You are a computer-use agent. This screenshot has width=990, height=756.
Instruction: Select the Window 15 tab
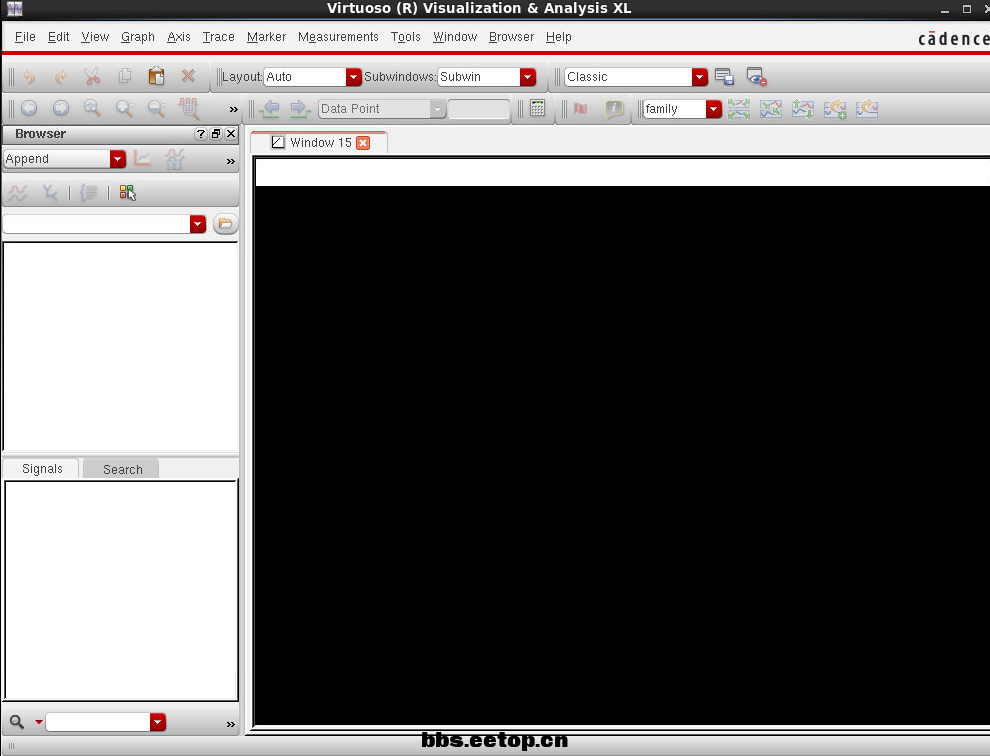pos(320,143)
